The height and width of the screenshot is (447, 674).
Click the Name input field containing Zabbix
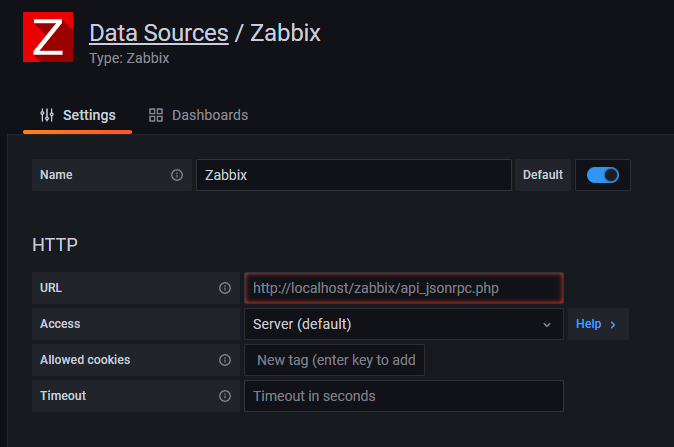point(353,175)
